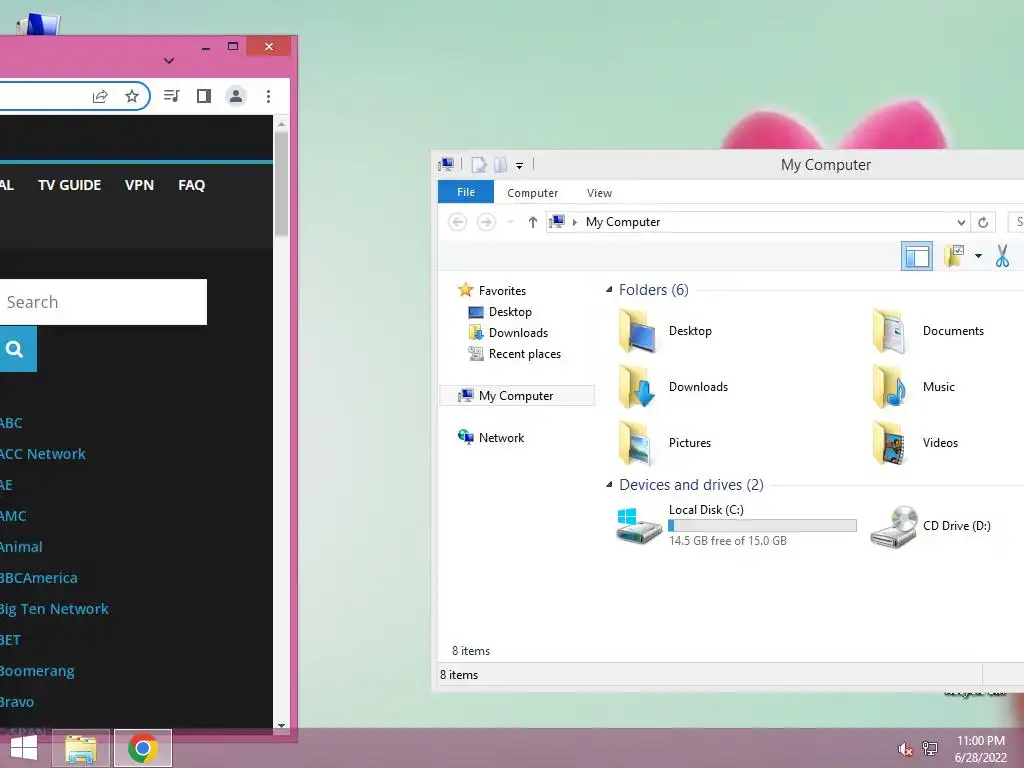Select the CD Drive (D:)
1024x768 pixels.
931,526
